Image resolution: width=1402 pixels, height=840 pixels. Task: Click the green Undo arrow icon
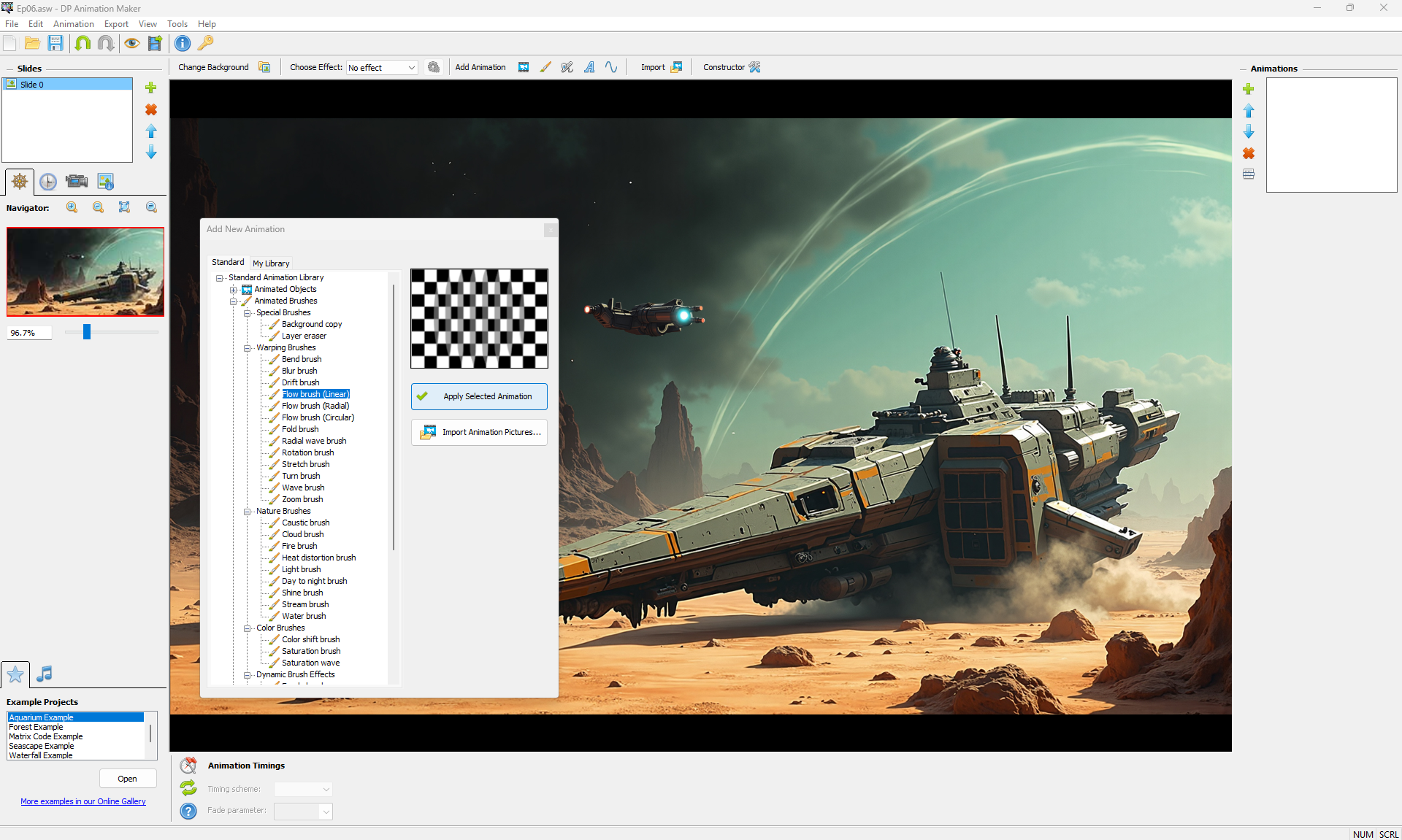coord(83,43)
